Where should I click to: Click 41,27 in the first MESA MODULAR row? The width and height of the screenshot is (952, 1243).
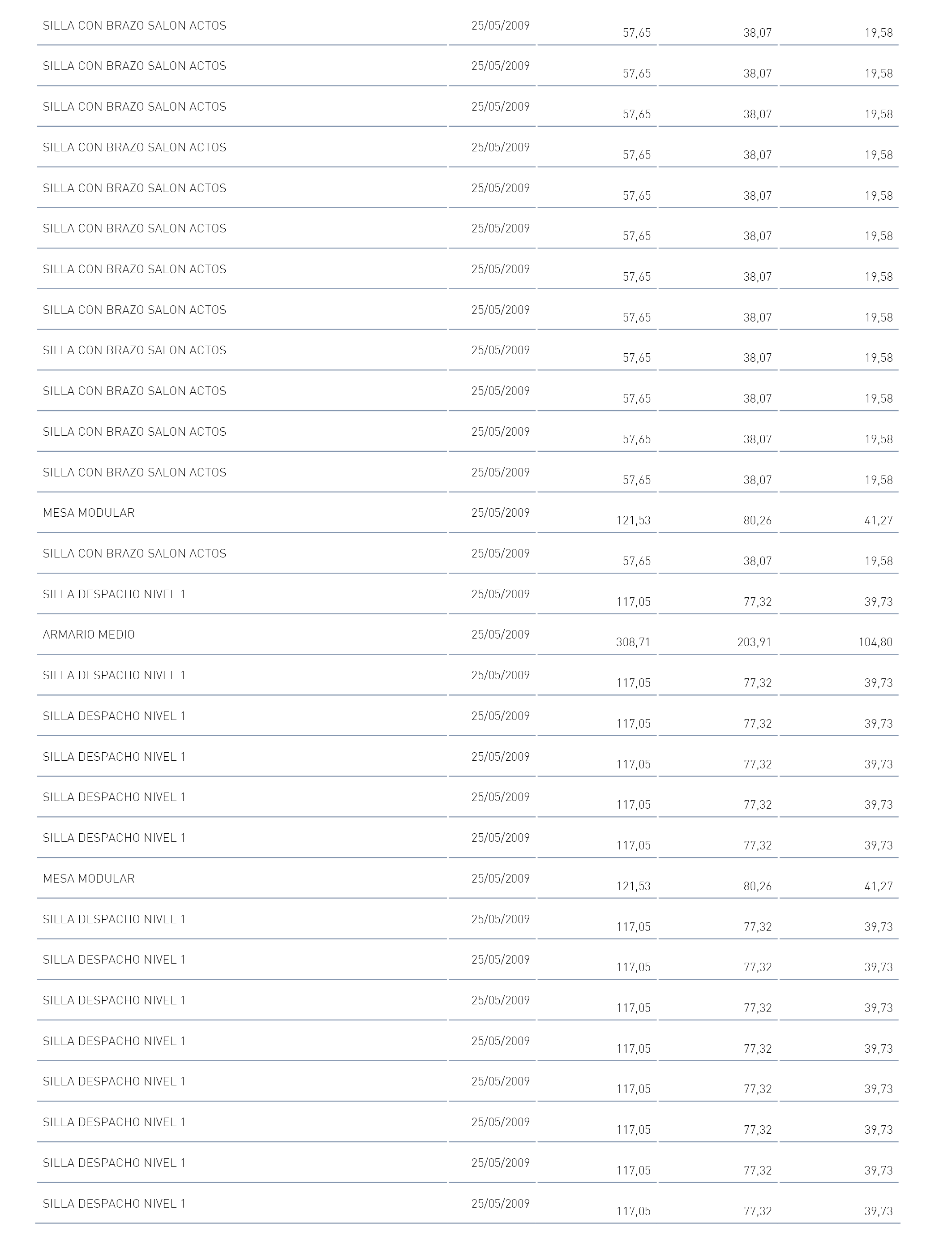click(879, 521)
